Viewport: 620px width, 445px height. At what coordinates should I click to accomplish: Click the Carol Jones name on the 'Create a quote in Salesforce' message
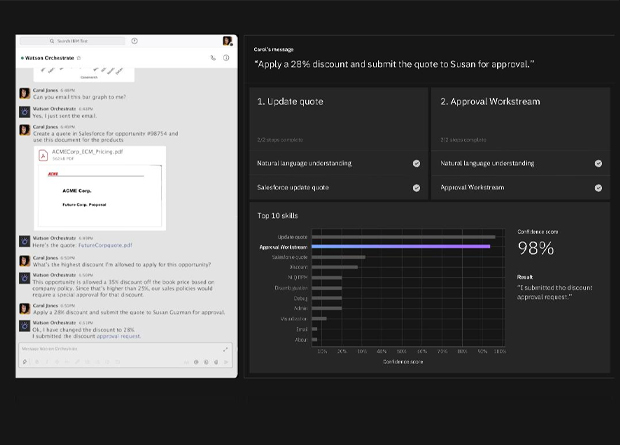pyautogui.click(x=45, y=127)
